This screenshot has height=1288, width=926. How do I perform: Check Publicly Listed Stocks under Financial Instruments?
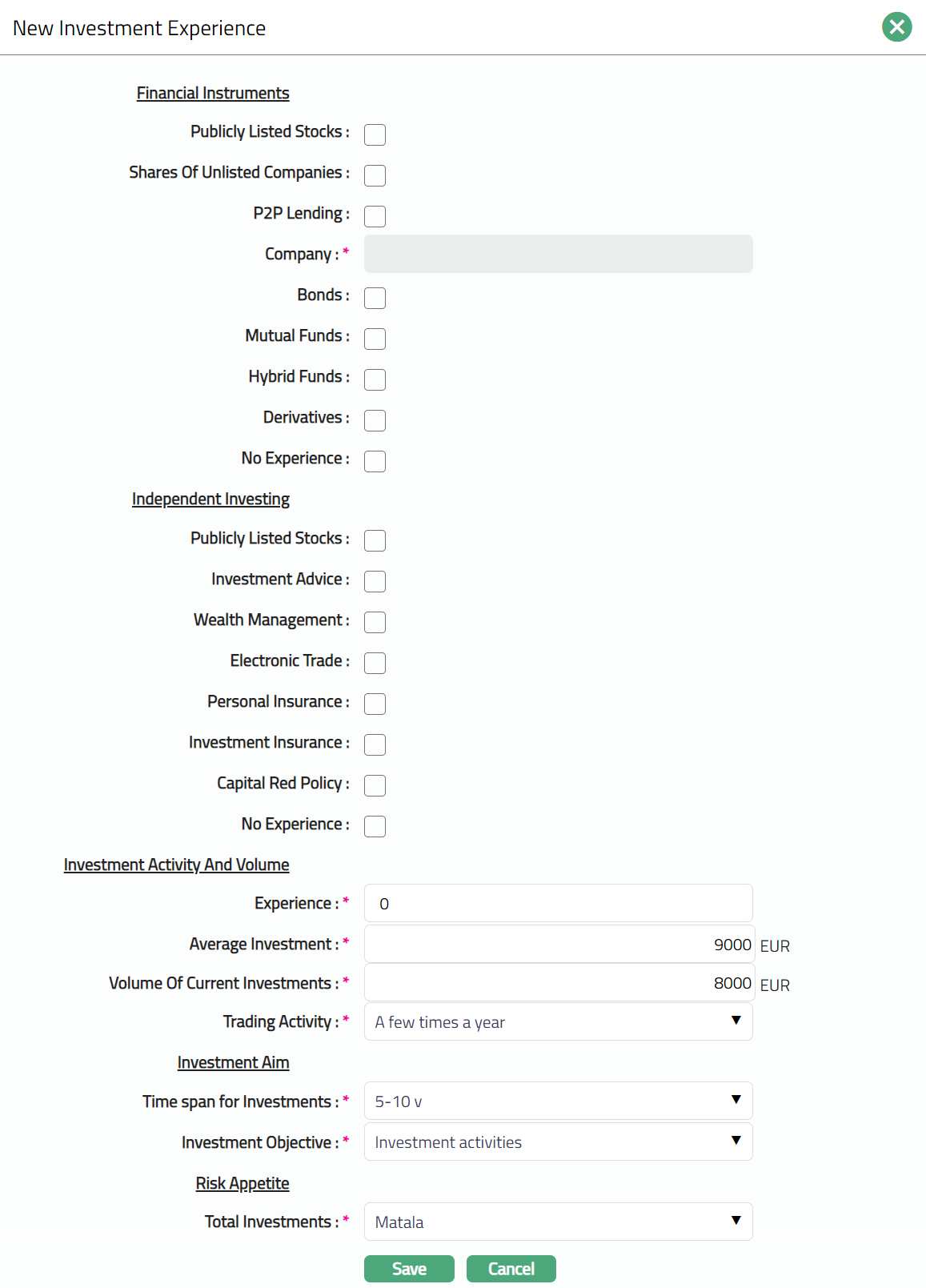375,134
